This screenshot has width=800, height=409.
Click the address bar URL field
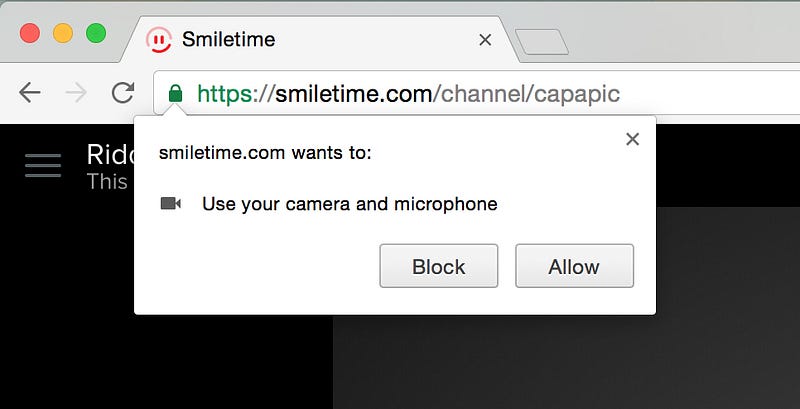(x=477, y=93)
